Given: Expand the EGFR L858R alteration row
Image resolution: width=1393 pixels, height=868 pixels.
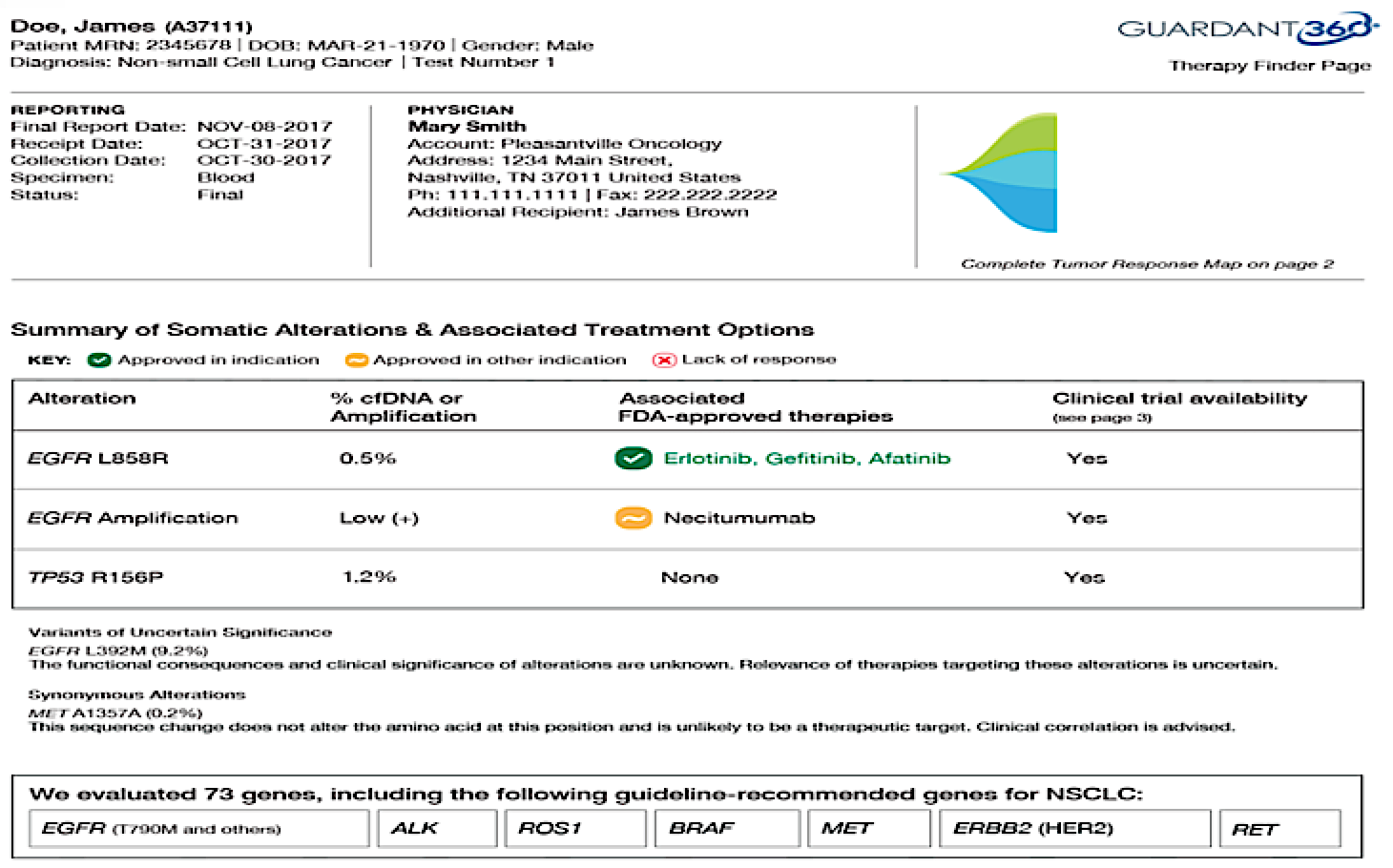Looking at the screenshot, I should coord(95,459).
